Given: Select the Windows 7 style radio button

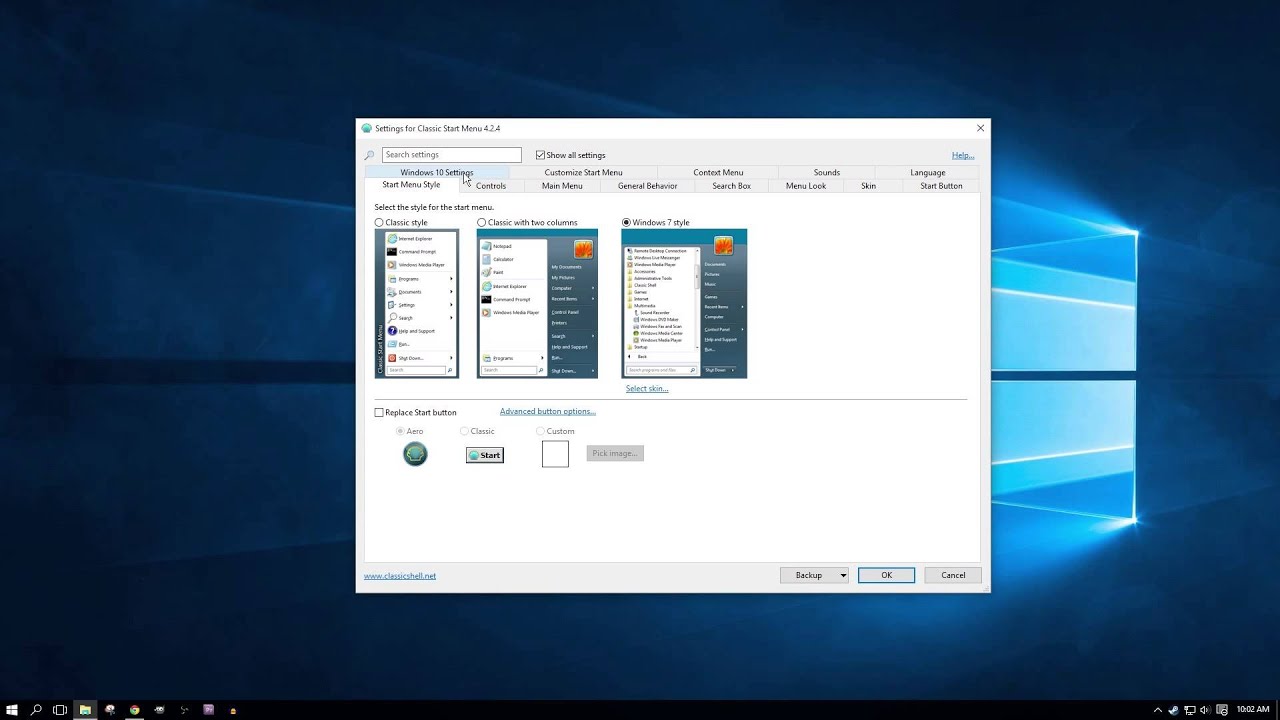Looking at the screenshot, I should point(627,223).
